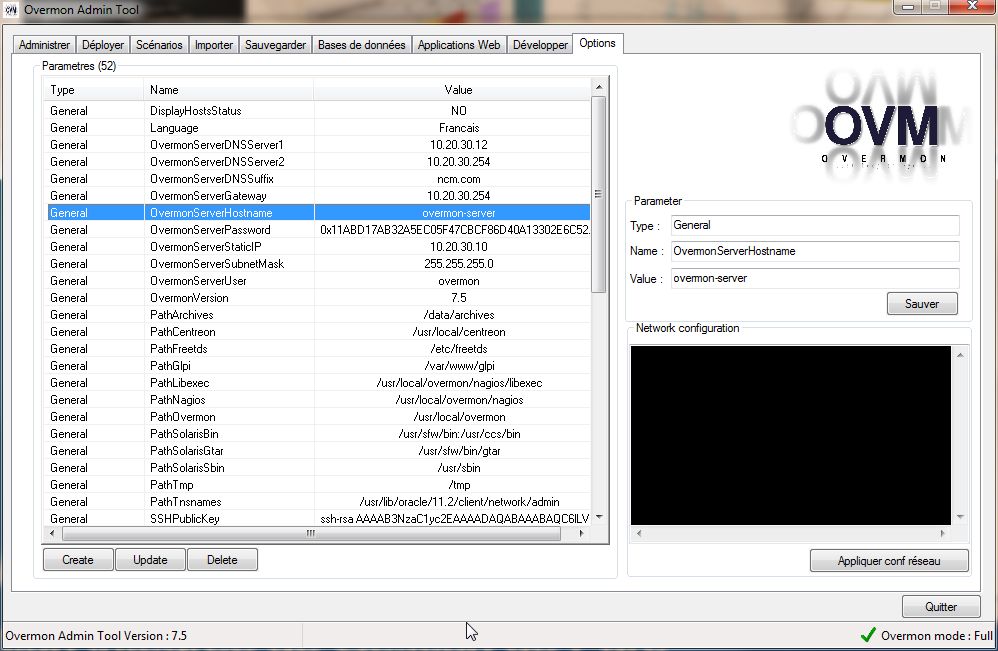The height and width of the screenshot is (651, 998).
Task: Click the horizontal scrollbar under the parameter list
Action: (x=310, y=533)
